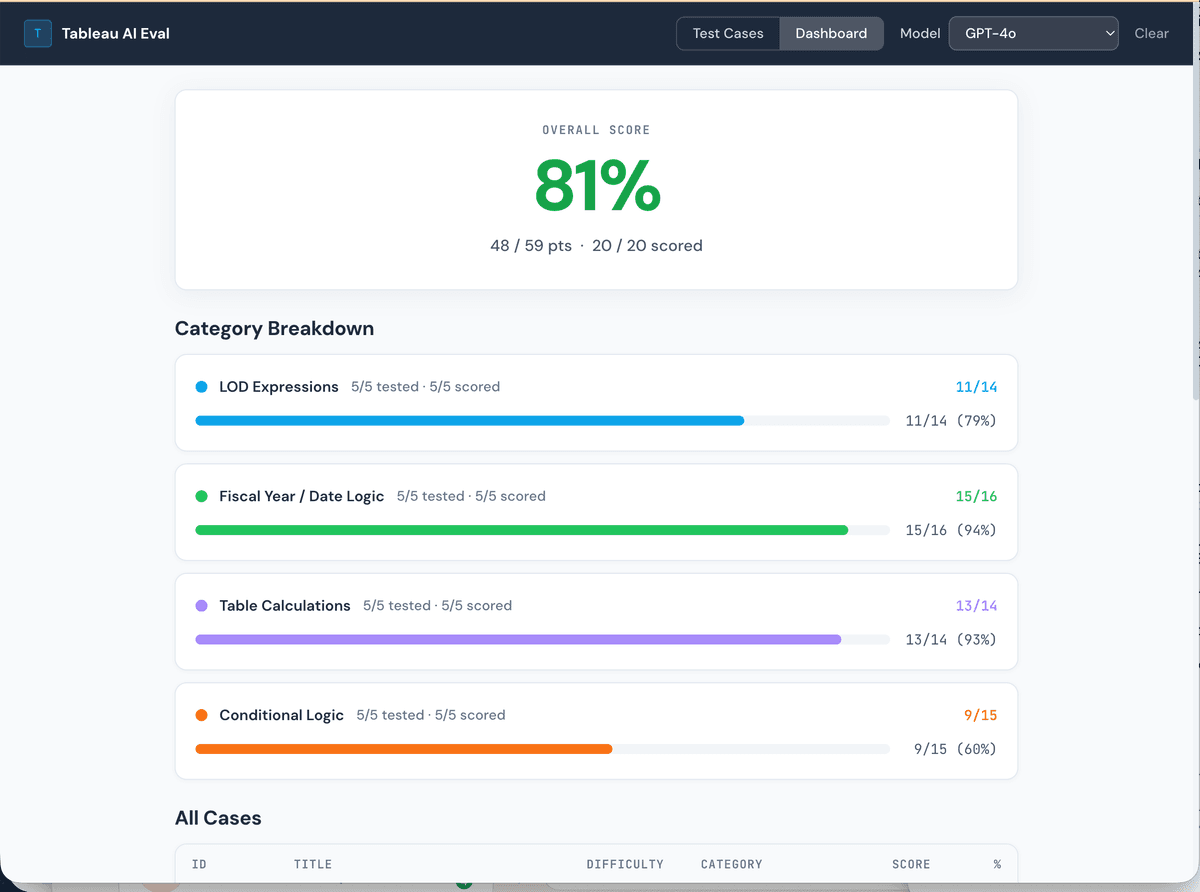Click the orange Conditional Logic category dot

203,715
